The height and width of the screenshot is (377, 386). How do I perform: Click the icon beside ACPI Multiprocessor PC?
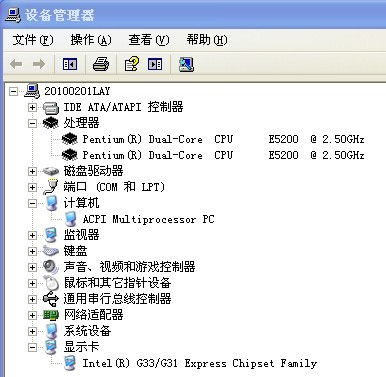tap(70, 219)
